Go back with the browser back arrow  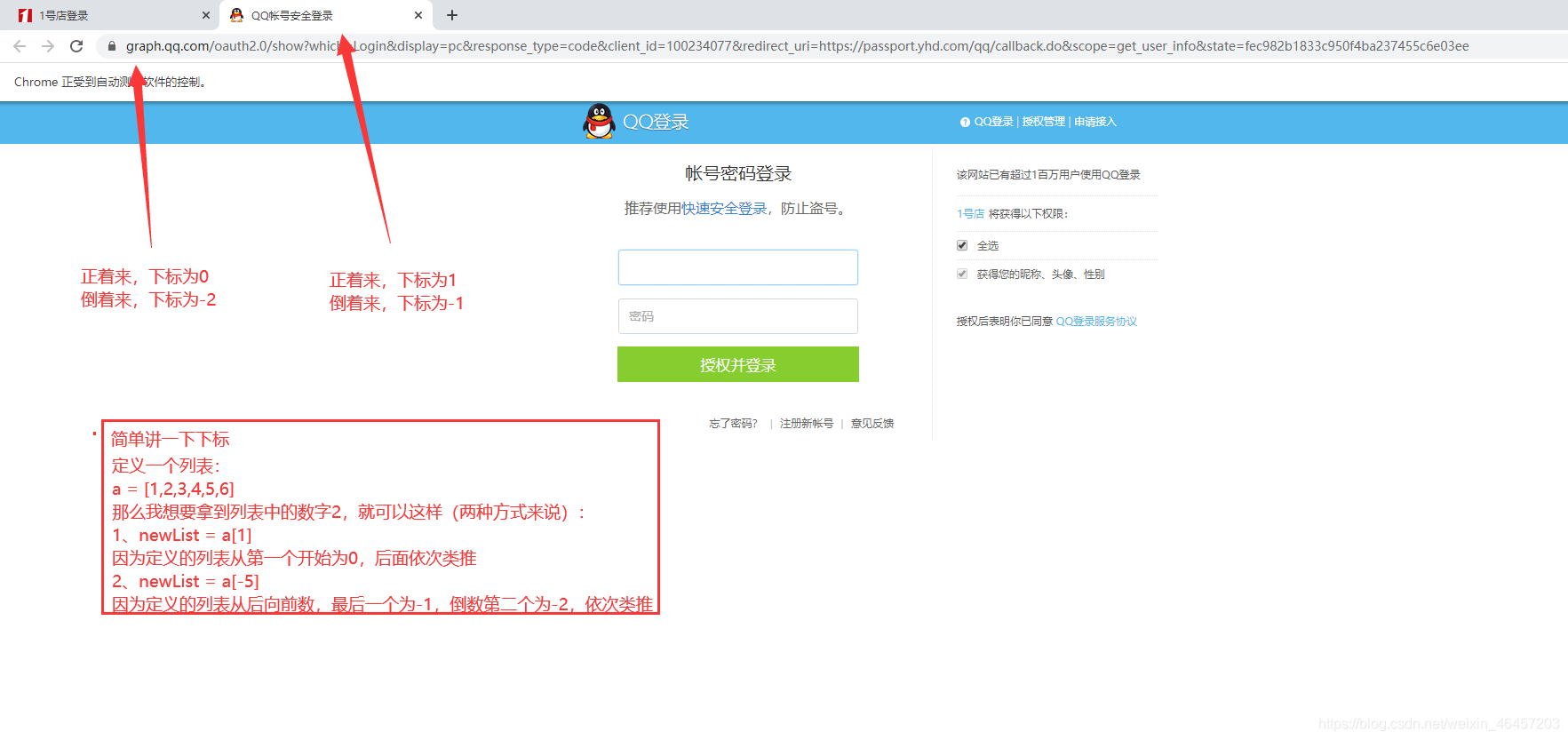click(20, 46)
